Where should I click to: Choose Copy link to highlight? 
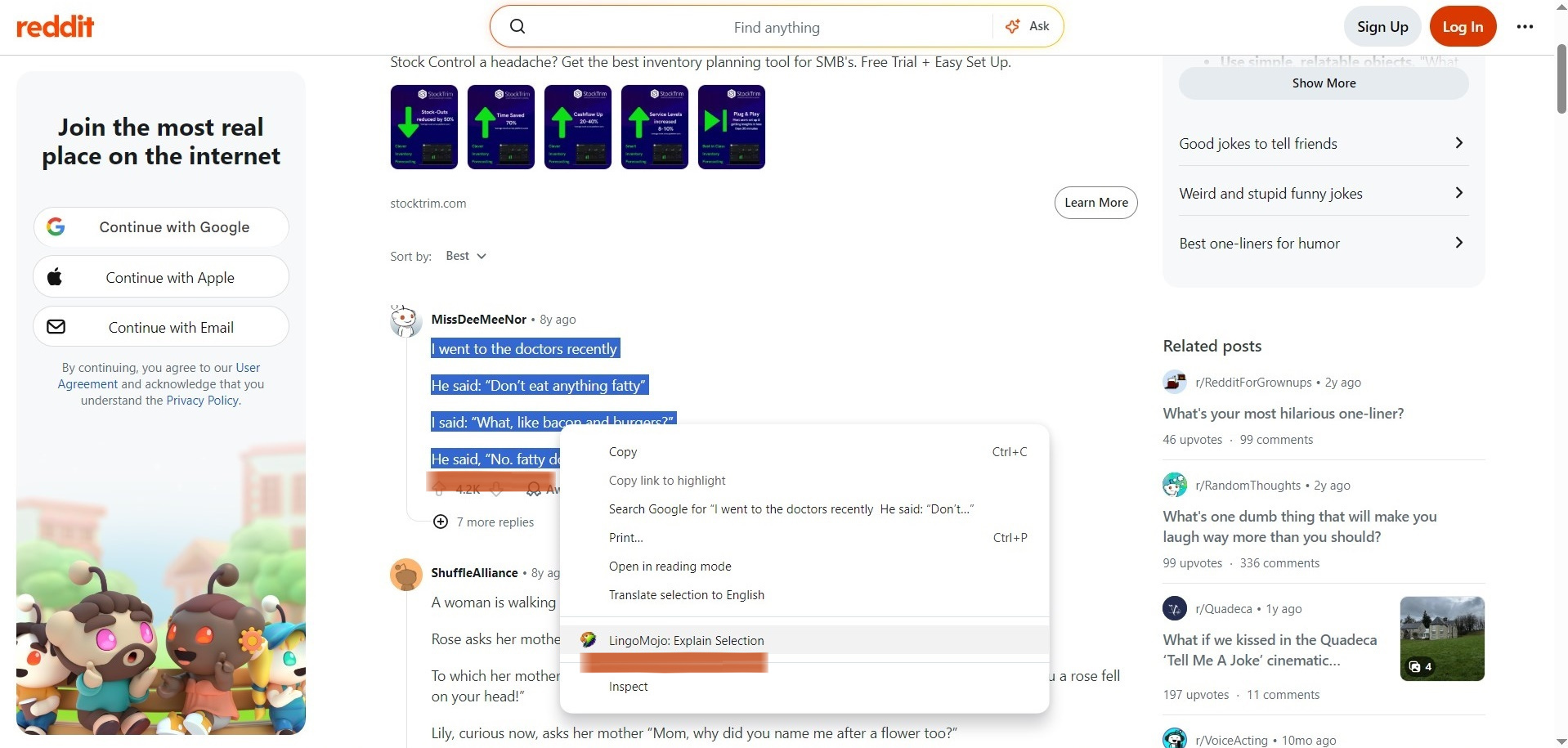click(x=804, y=480)
